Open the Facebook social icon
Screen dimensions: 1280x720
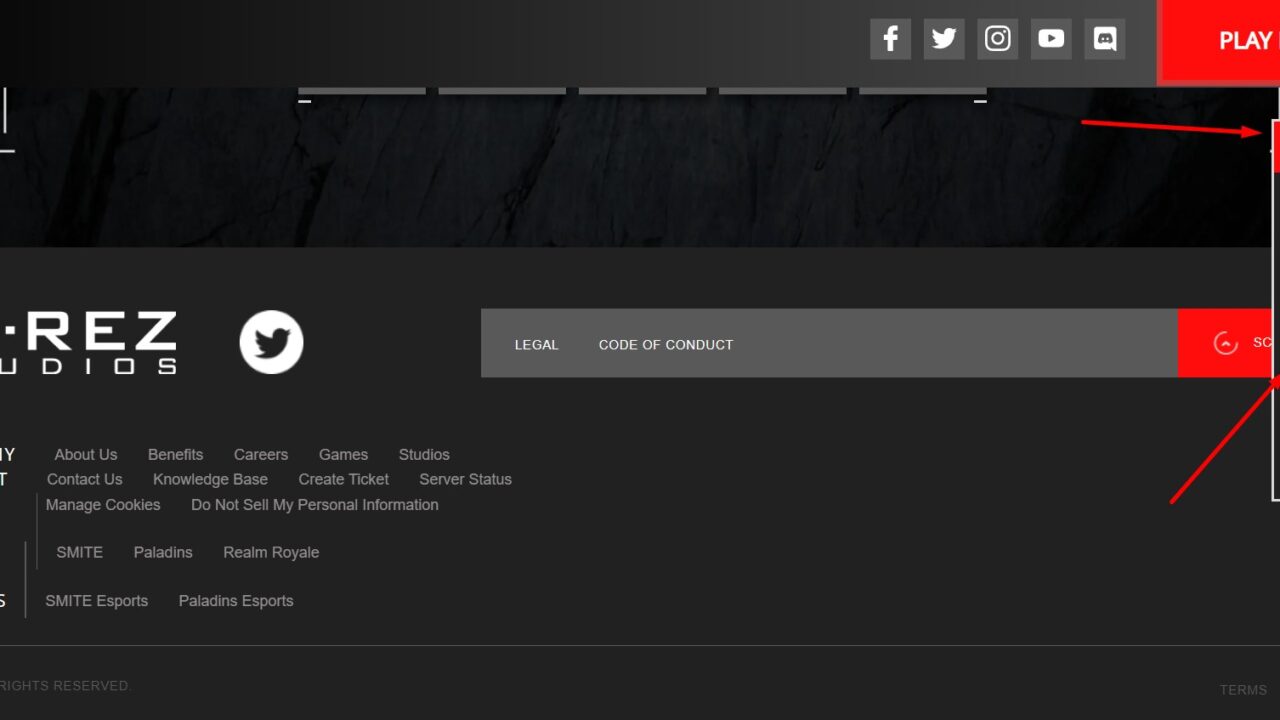(x=890, y=39)
